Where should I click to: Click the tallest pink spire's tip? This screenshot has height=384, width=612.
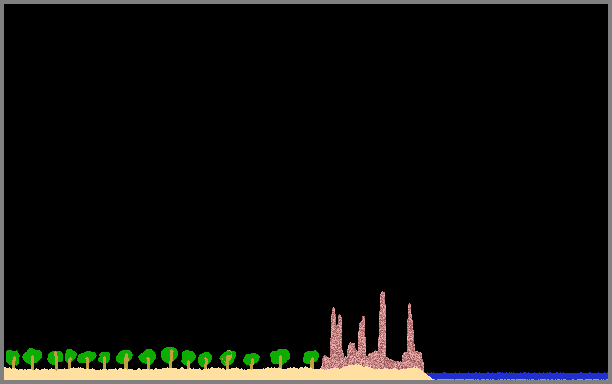click(382, 293)
